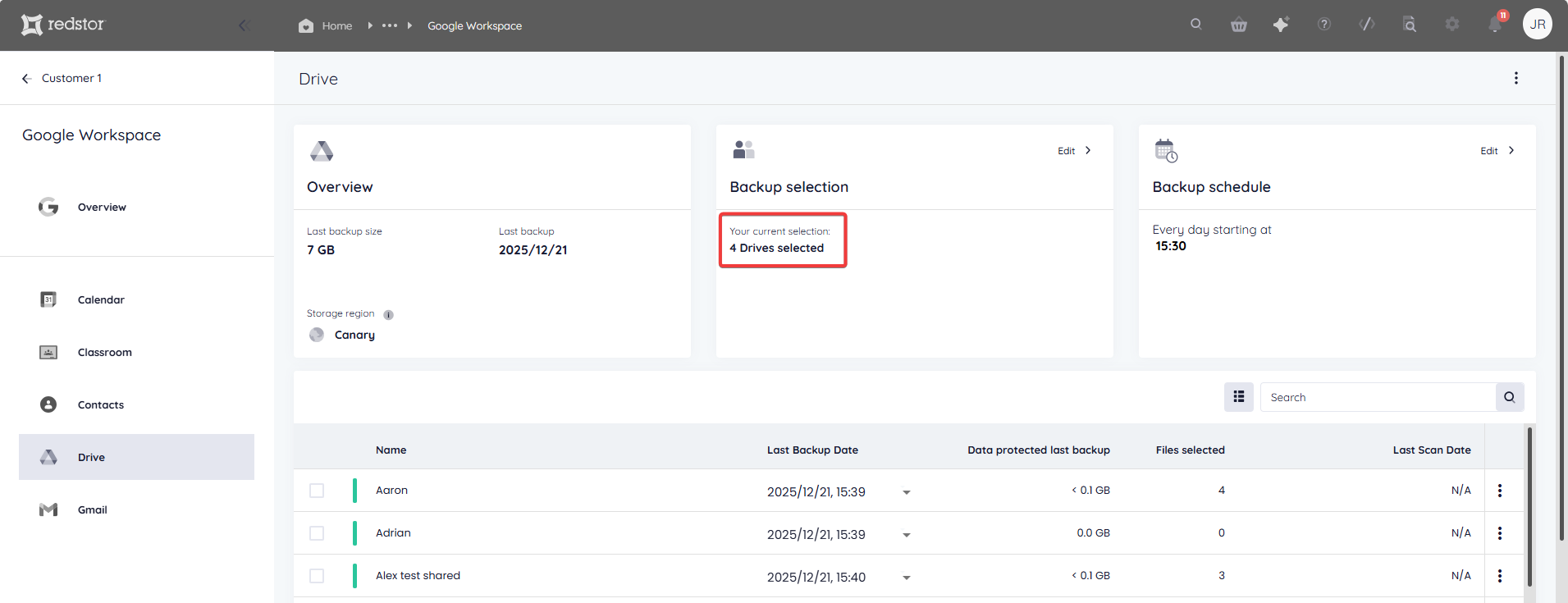Screen dimensions: 1568x603
Task: Click the Google Workspace breadcrumb
Action: 474,25
